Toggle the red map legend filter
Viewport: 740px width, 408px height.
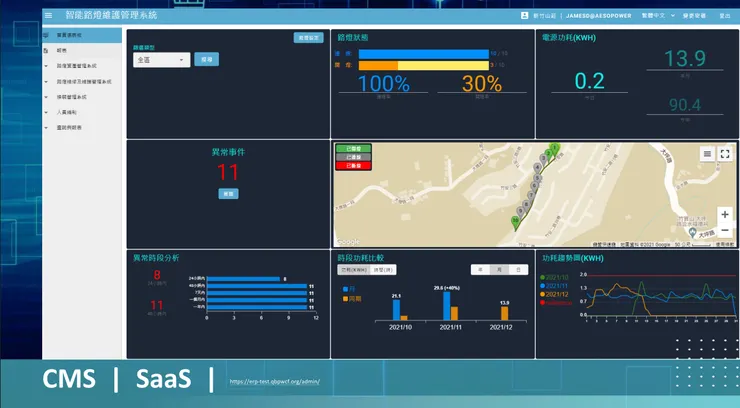coord(353,166)
